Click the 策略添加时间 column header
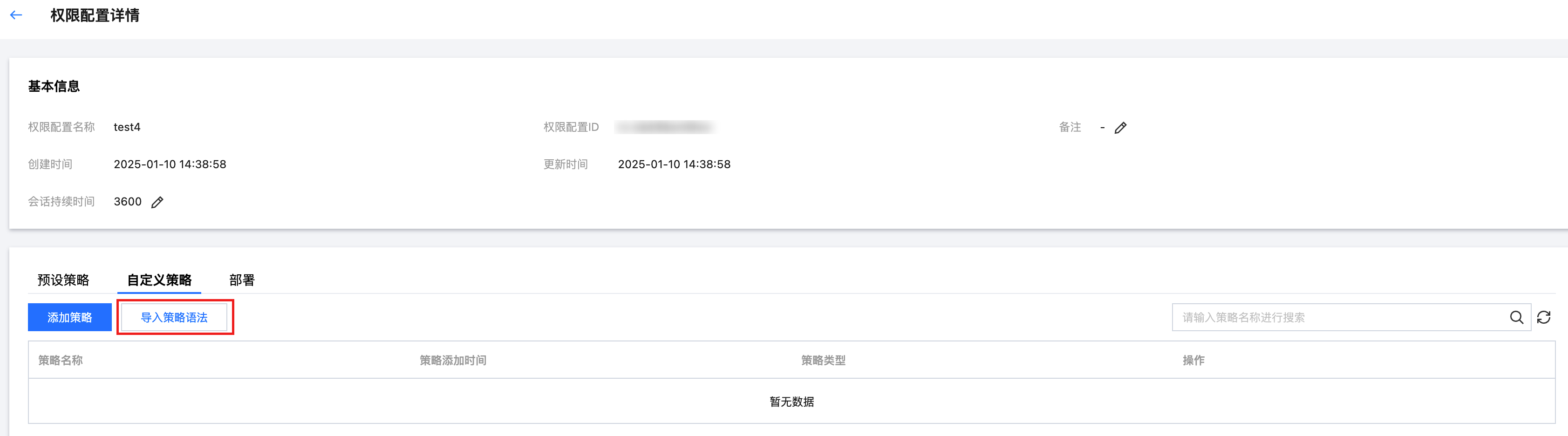Screen dimensions: 1568x436 (x=453, y=361)
